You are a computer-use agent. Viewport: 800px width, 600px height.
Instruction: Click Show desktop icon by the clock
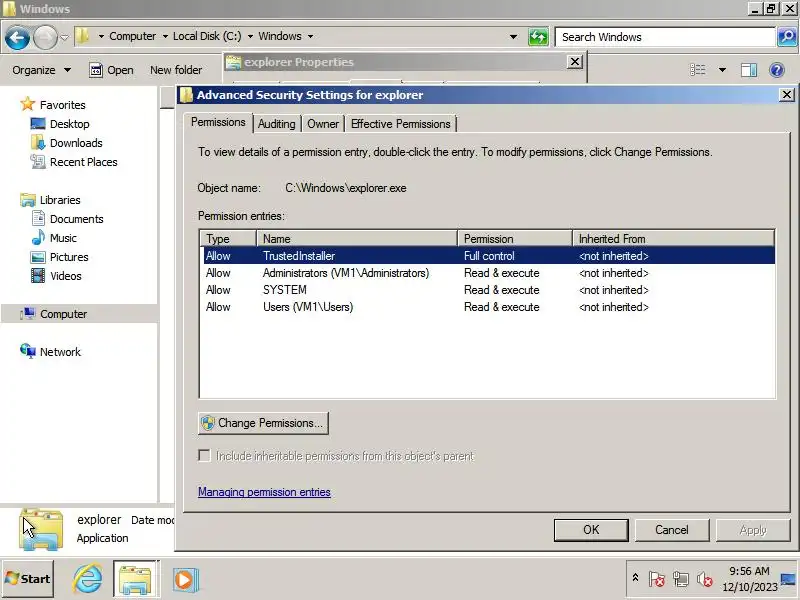[789, 579]
